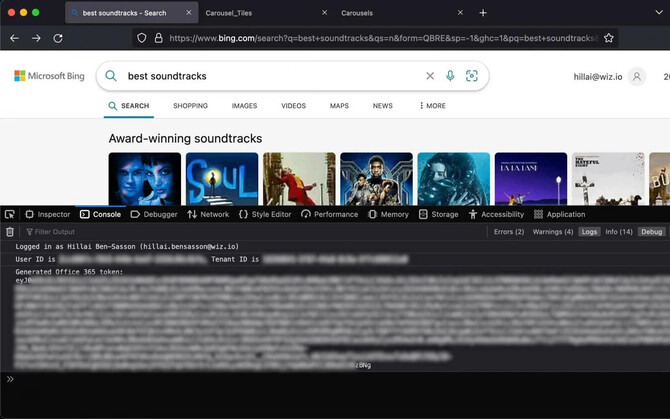
Task: Open the Inspector devtools panel
Action: [47, 214]
